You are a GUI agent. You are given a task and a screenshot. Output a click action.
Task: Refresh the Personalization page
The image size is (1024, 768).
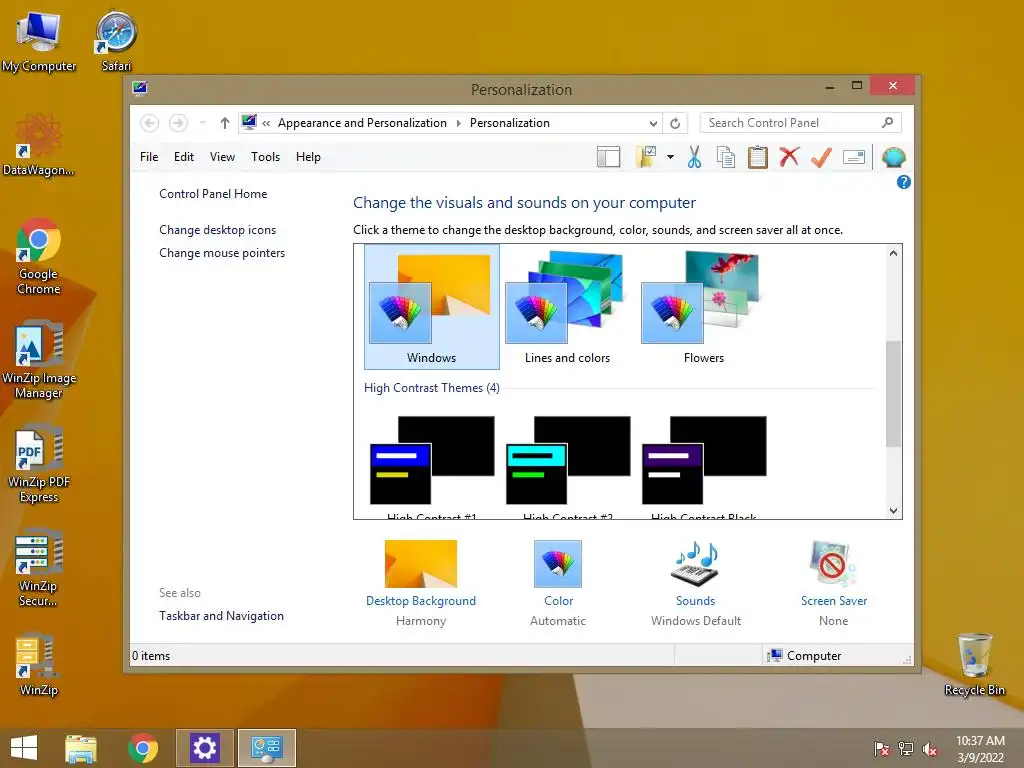click(675, 123)
